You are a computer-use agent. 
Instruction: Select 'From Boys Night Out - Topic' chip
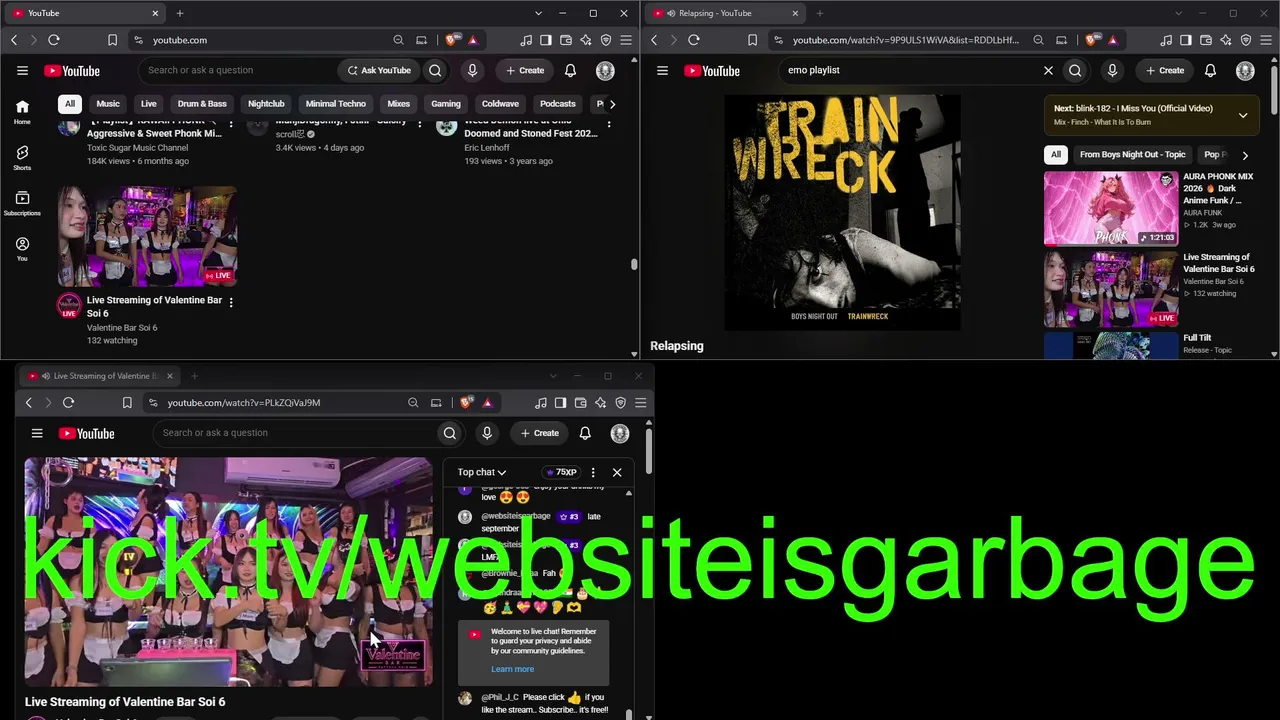pos(1132,155)
